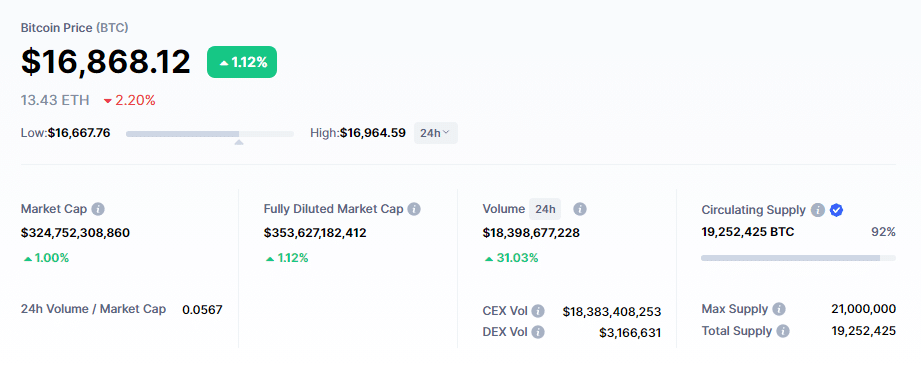Click the DEX Vol label
921x365 pixels.
click(x=505, y=332)
